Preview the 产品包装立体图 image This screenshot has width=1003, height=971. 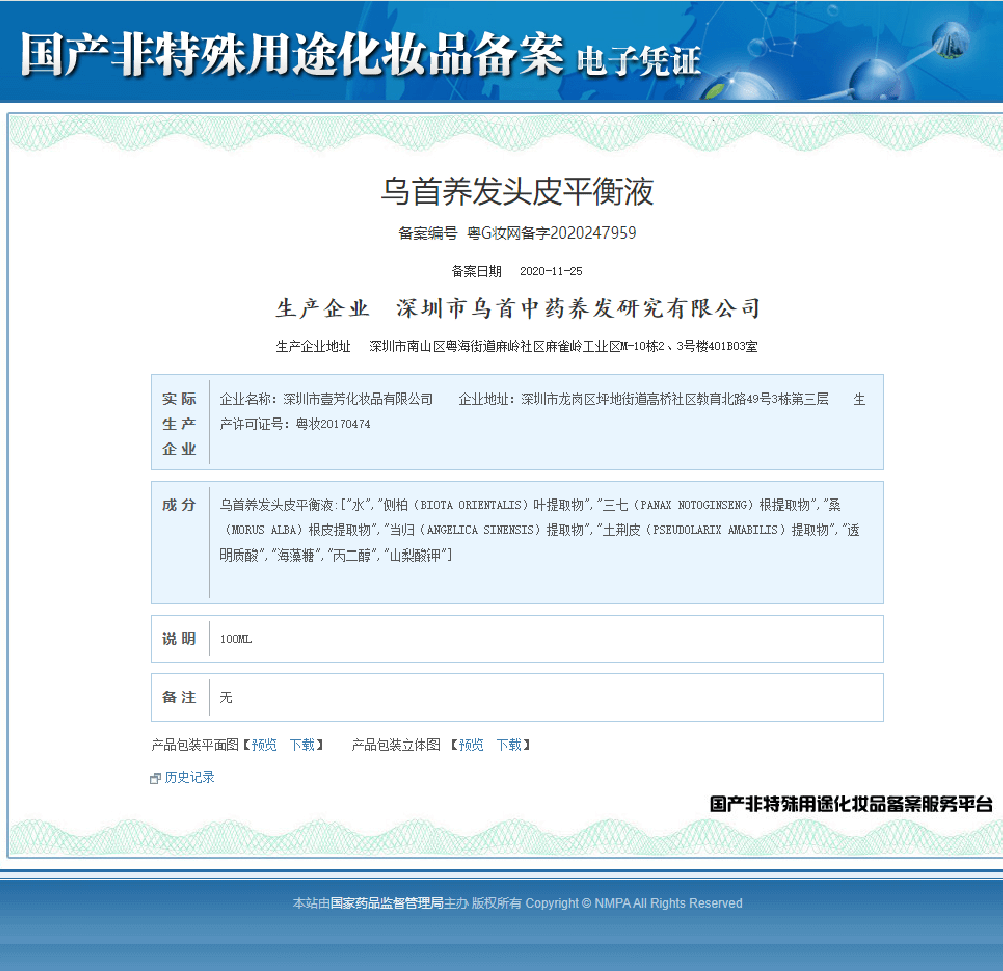pyautogui.click(x=471, y=745)
